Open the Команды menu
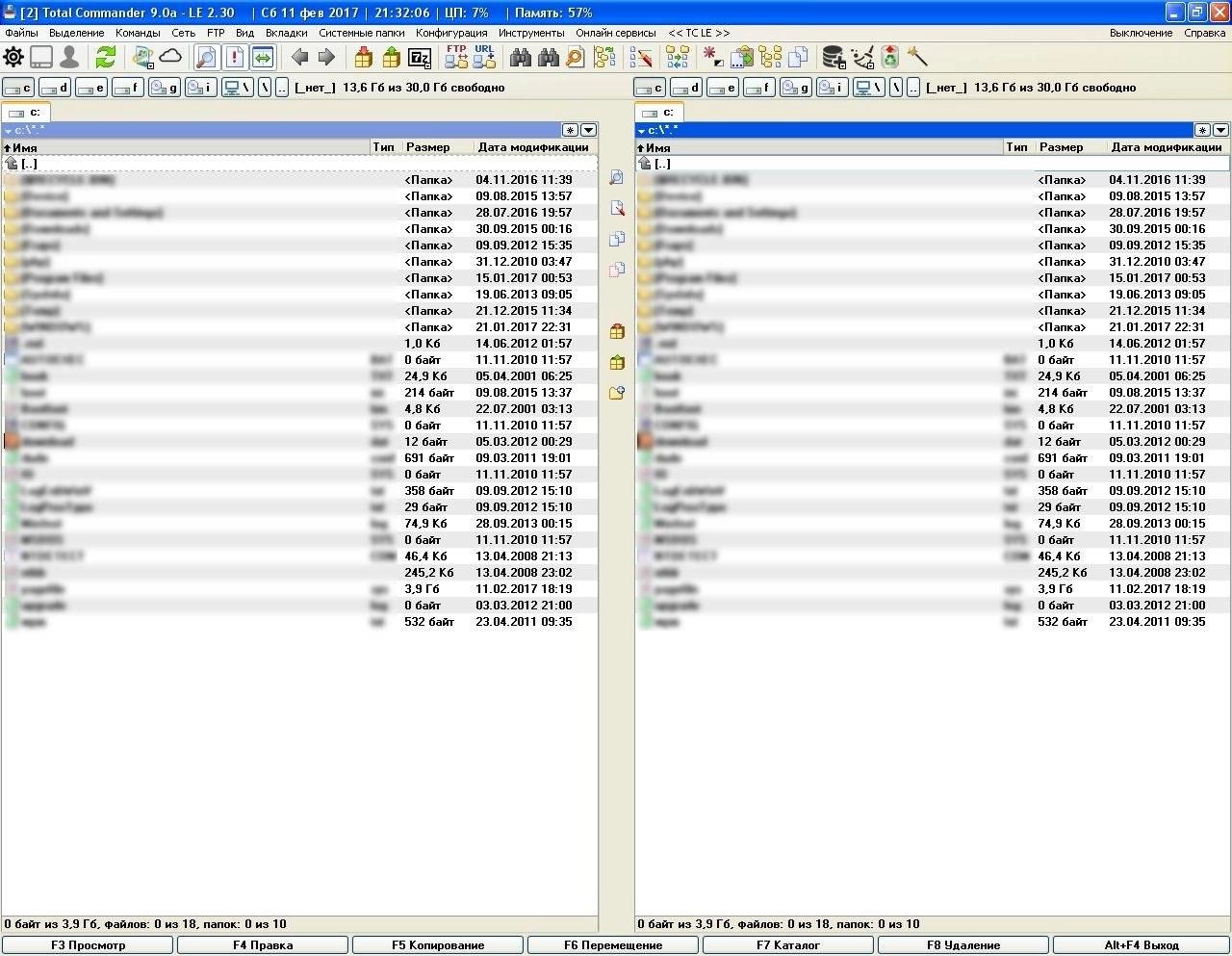Screen dimensions: 1232x956 [138, 33]
